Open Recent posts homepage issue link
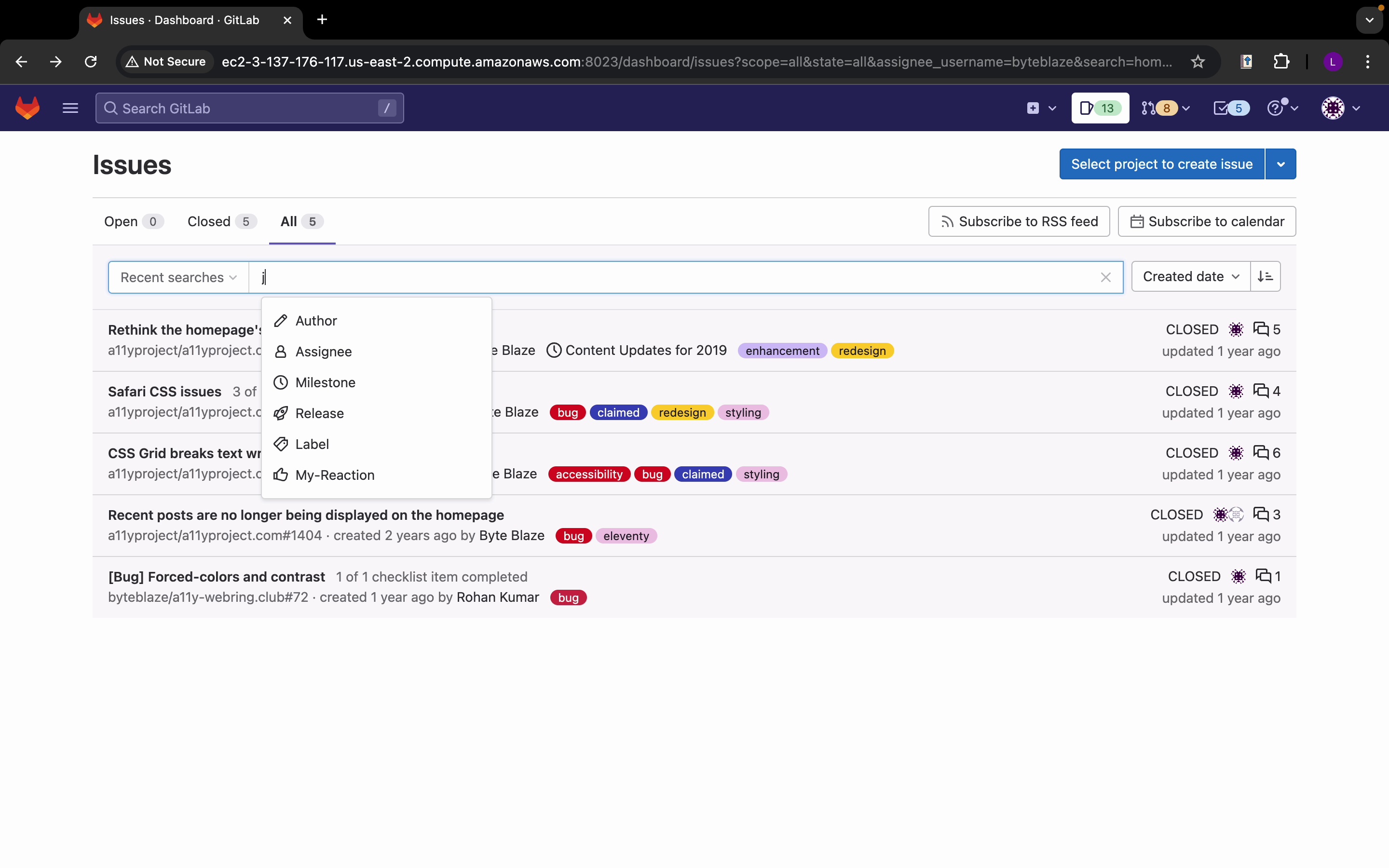Viewport: 1389px width, 868px height. point(306,515)
